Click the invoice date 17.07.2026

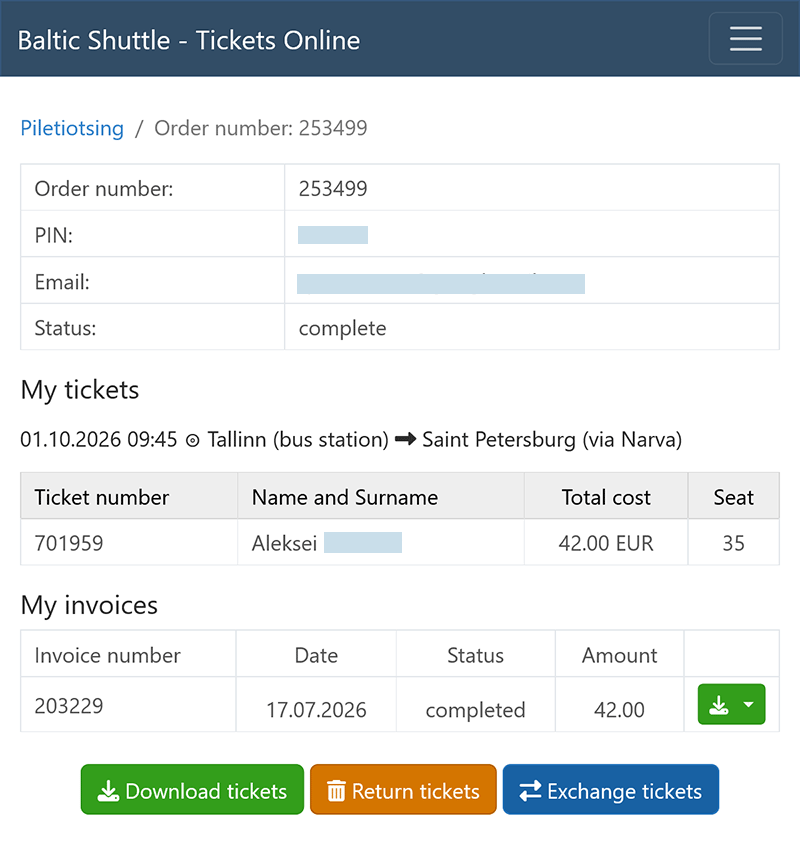[x=316, y=709]
